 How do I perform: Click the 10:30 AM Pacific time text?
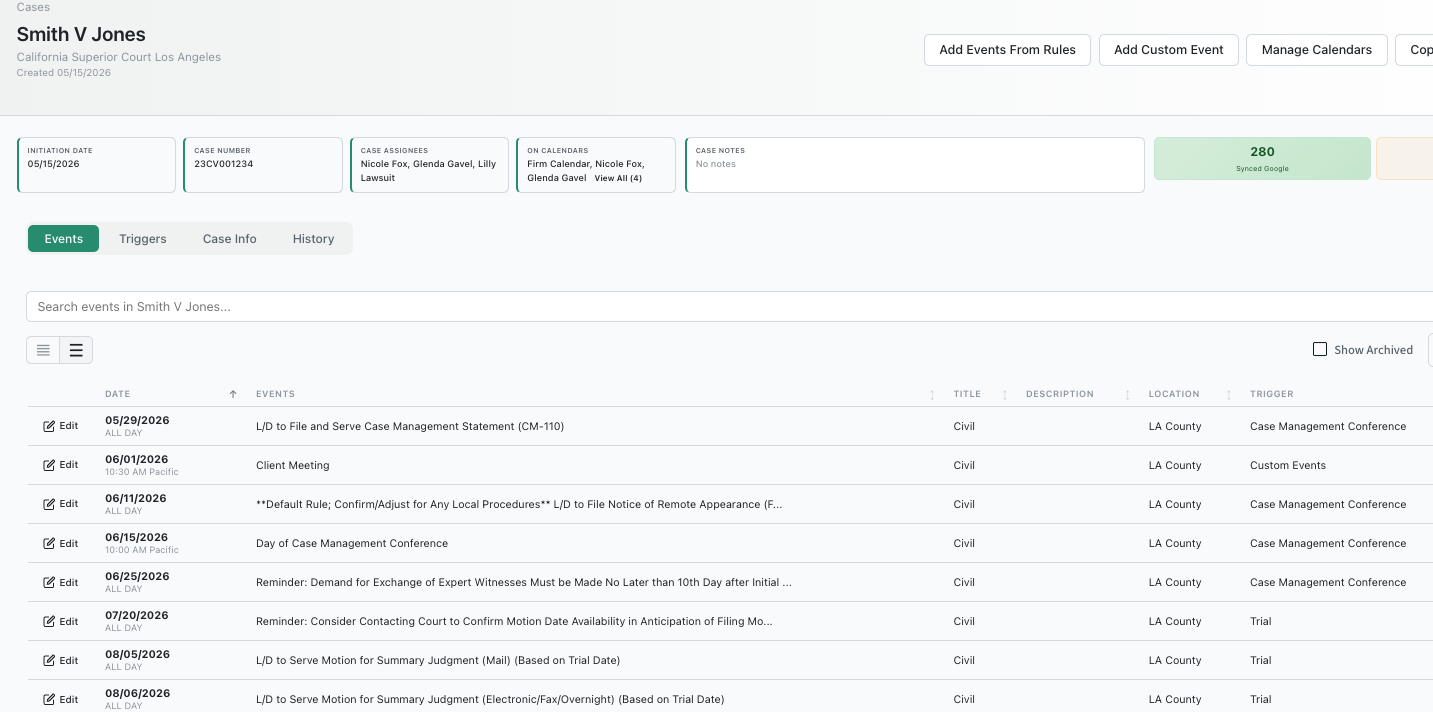coord(142,472)
